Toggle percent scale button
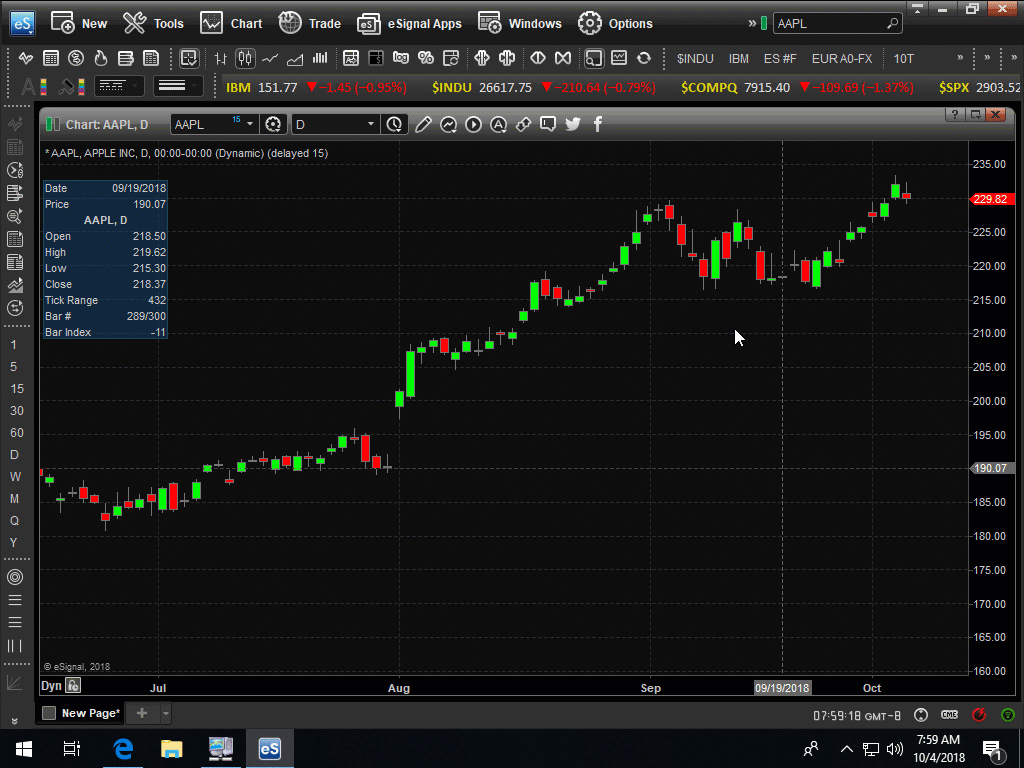The width and height of the screenshot is (1024, 768). tap(426, 59)
